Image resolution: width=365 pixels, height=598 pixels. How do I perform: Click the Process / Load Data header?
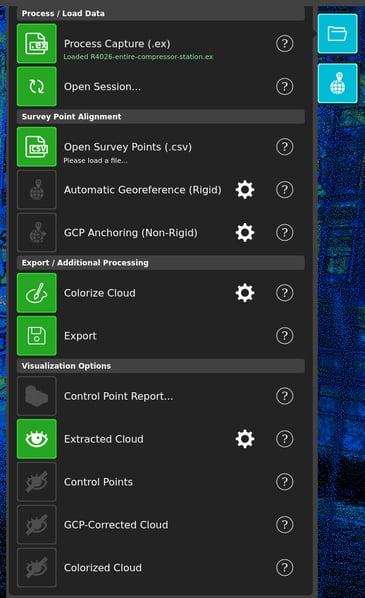[x=161, y=13]
